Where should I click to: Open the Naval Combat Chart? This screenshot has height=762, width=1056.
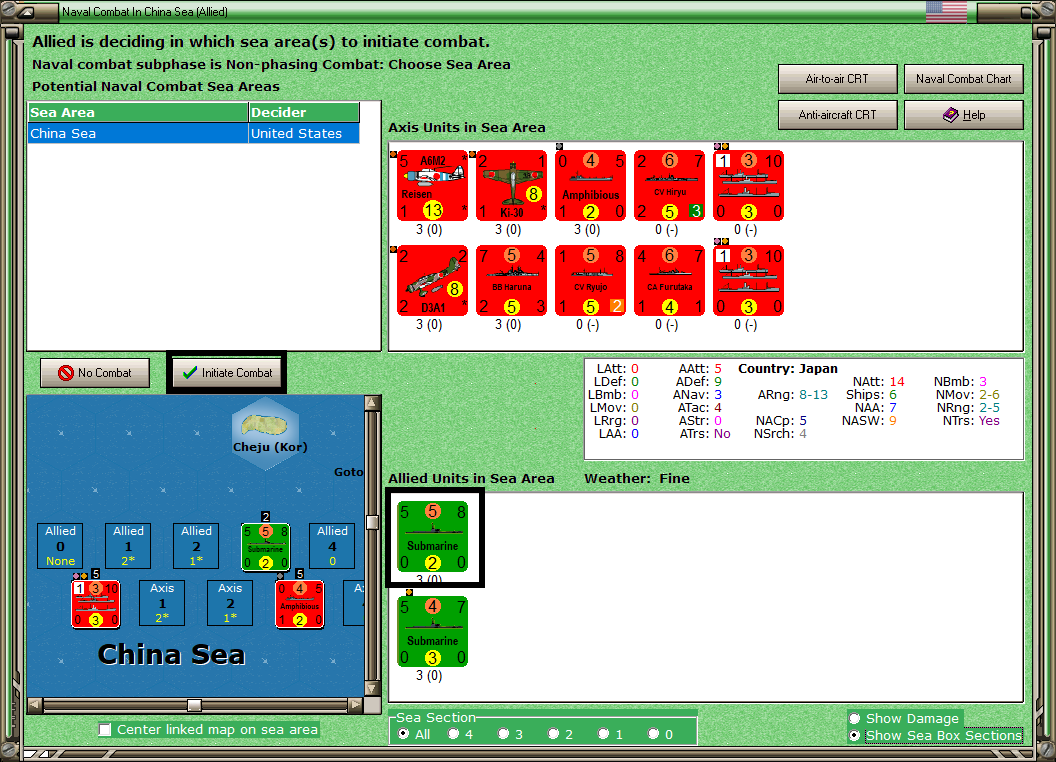pos(963,79)
